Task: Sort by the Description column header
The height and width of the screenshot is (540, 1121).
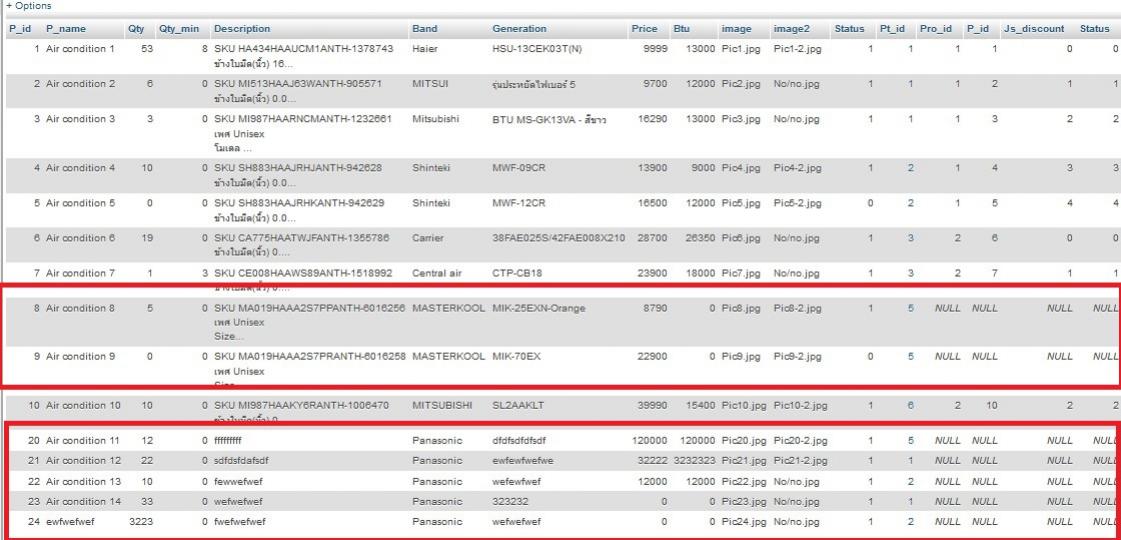Action: click(x=242, y=29)
